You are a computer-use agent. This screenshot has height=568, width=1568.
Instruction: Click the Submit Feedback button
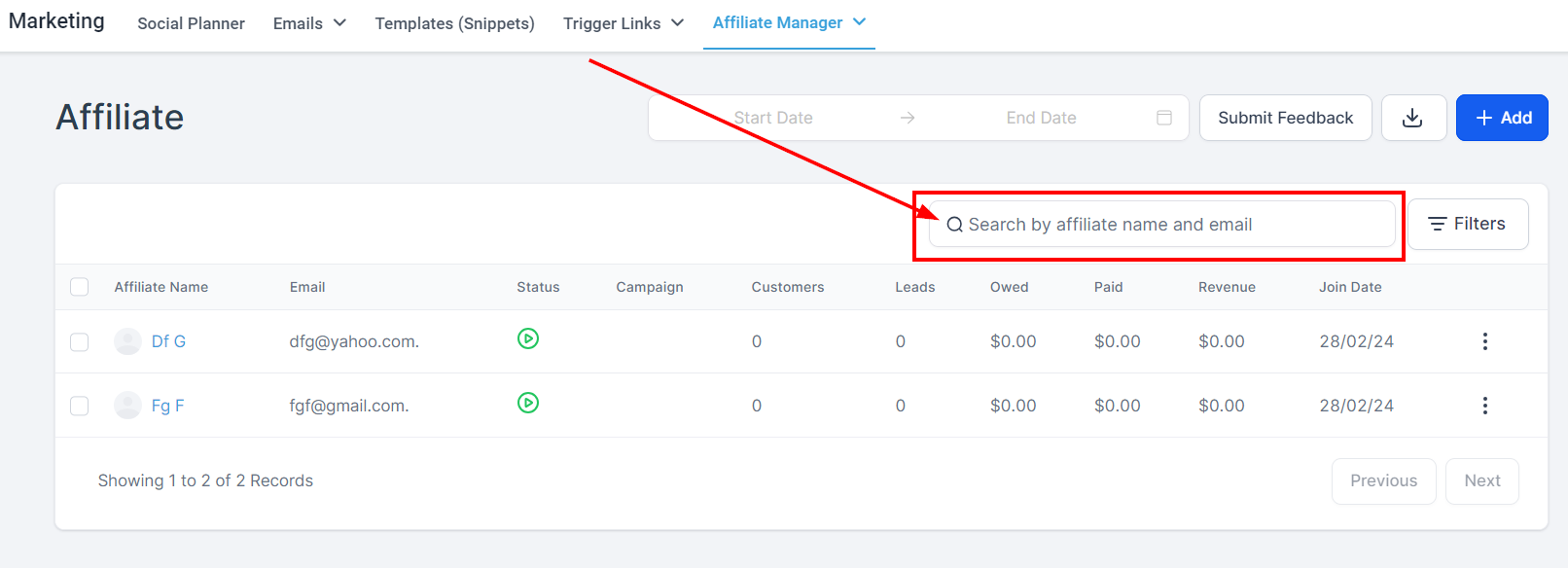[x=1285, y=118]
